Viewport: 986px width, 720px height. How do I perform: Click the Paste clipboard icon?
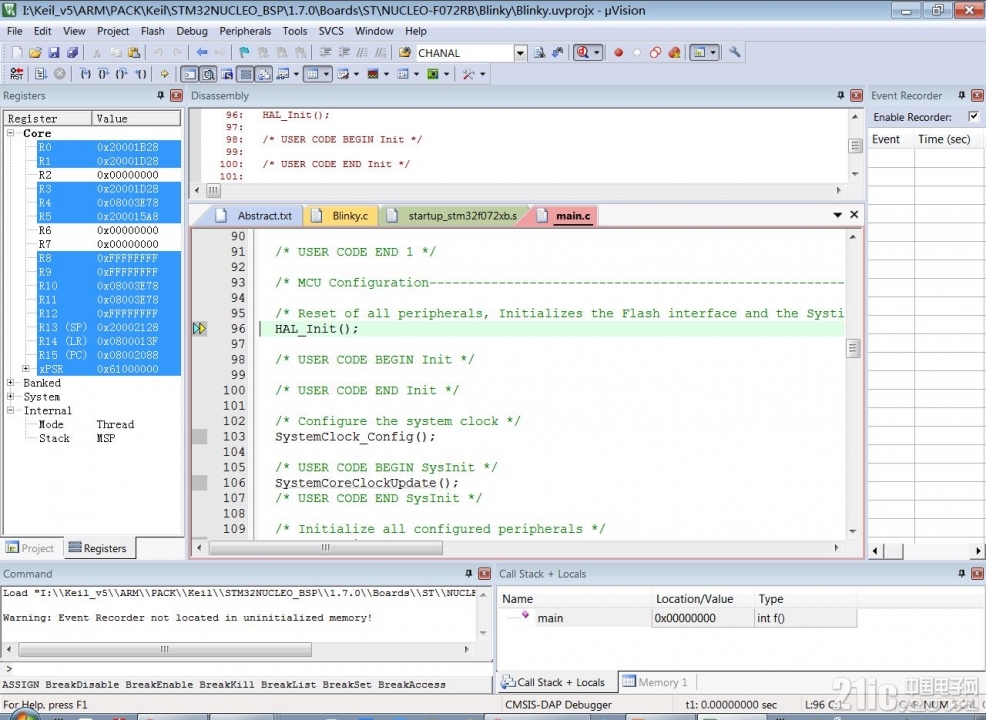[134, 53]
